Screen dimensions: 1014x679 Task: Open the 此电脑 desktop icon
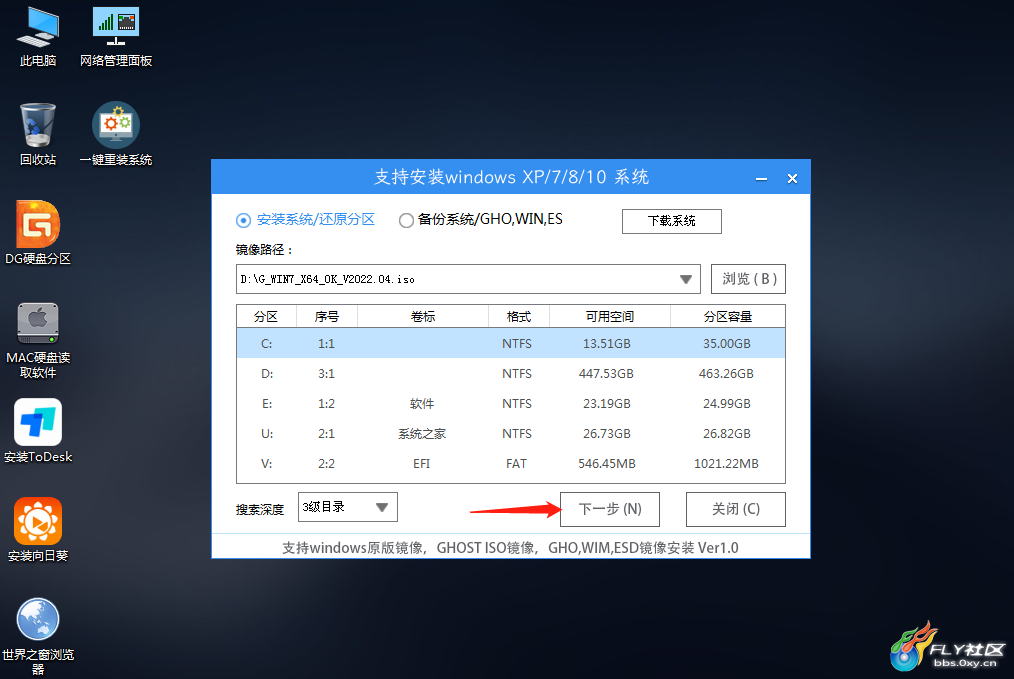click(38, 37)
